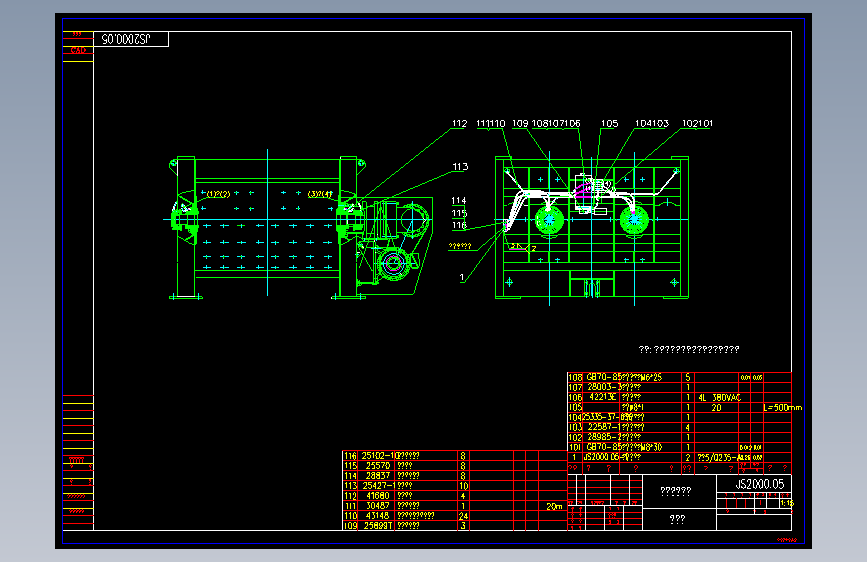Select callout label 113 near the gearbox leader

pyautogui.click(x=460, y=166)
